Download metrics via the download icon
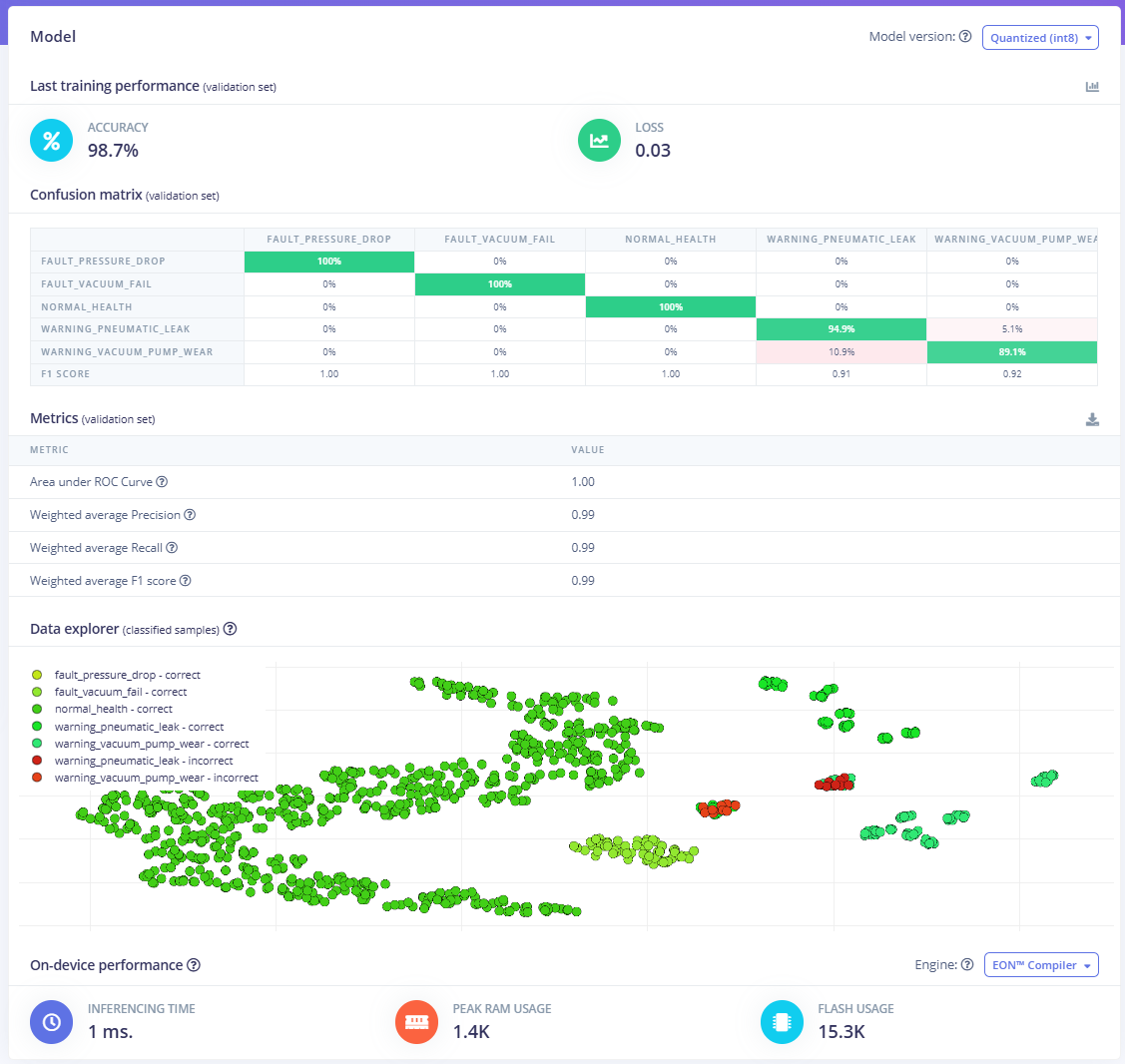The width and height of the screenshot is (1125, 1064). 1092,419
